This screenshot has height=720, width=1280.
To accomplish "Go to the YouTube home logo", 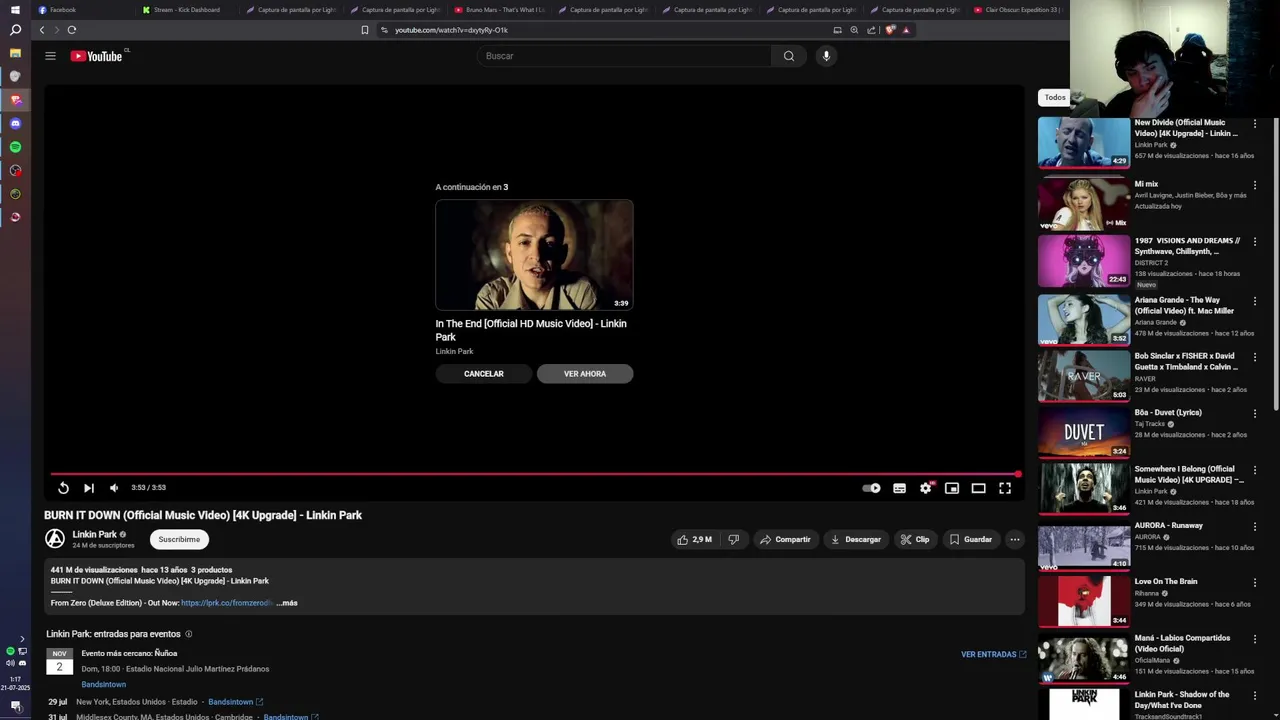I will click(97, 56).
